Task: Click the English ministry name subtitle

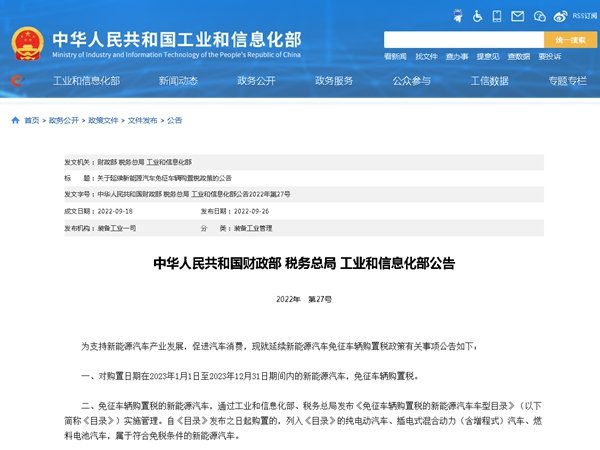Action: (x=176, y=55)
